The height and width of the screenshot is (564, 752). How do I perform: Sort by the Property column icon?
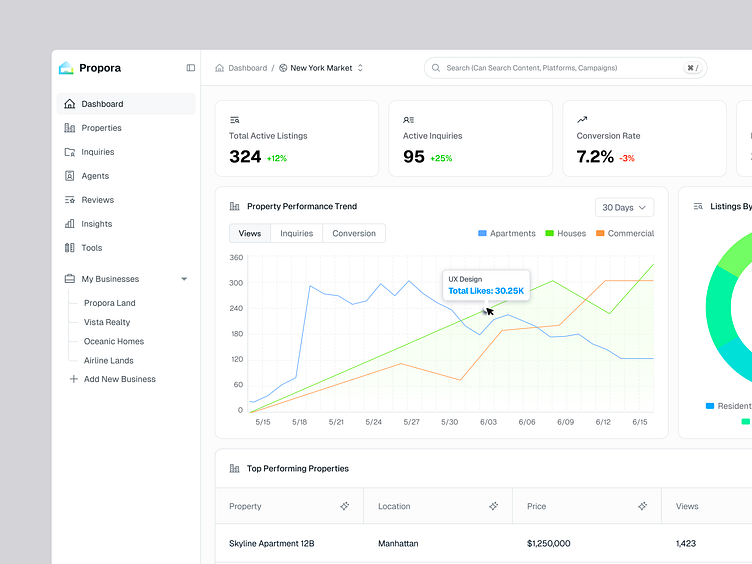pos(344,506)
